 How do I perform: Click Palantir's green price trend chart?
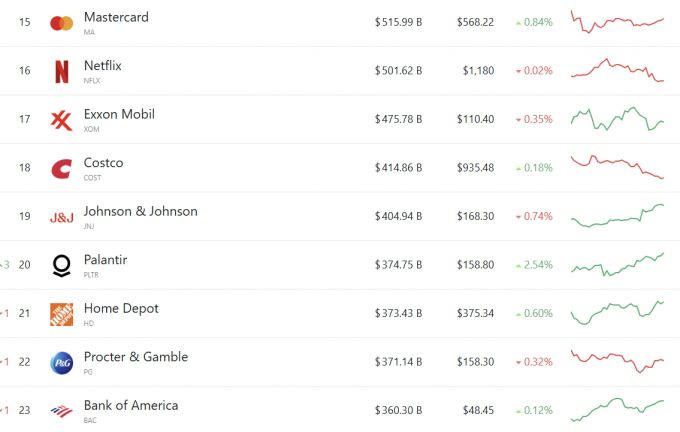tap(616, 264)
